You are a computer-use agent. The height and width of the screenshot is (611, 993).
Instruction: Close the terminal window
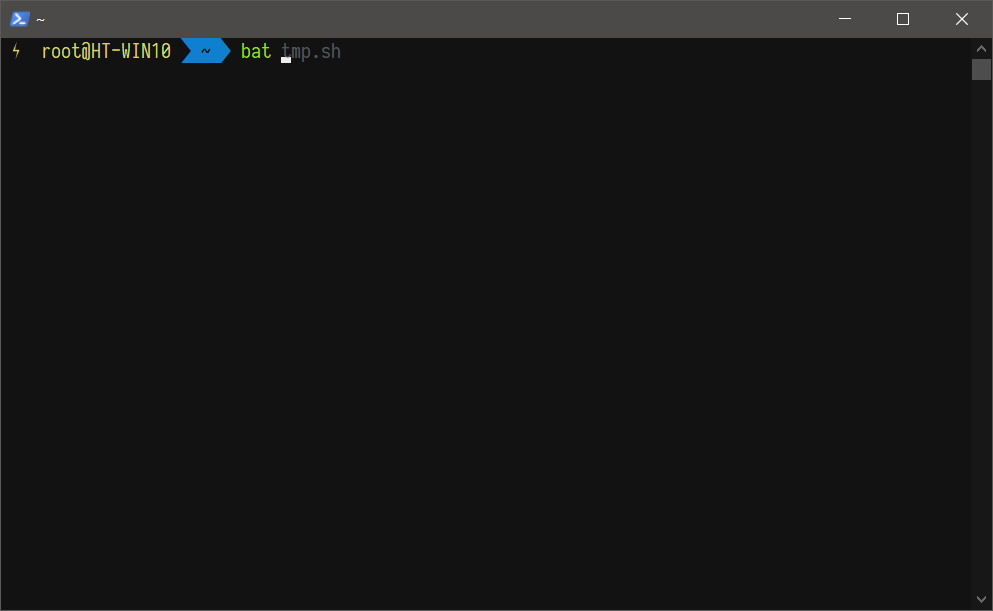pyautogui.click(x=962, y=19)
